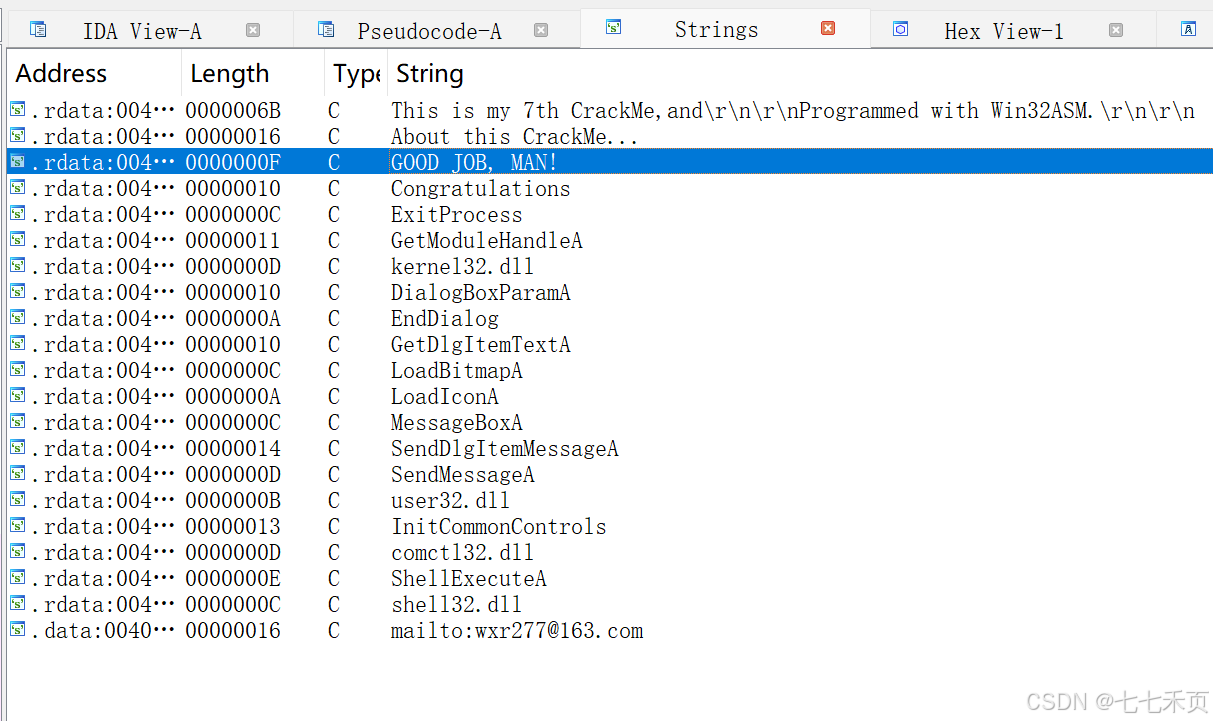Click string icon of GetModuleHandleA row

point(17,239)
